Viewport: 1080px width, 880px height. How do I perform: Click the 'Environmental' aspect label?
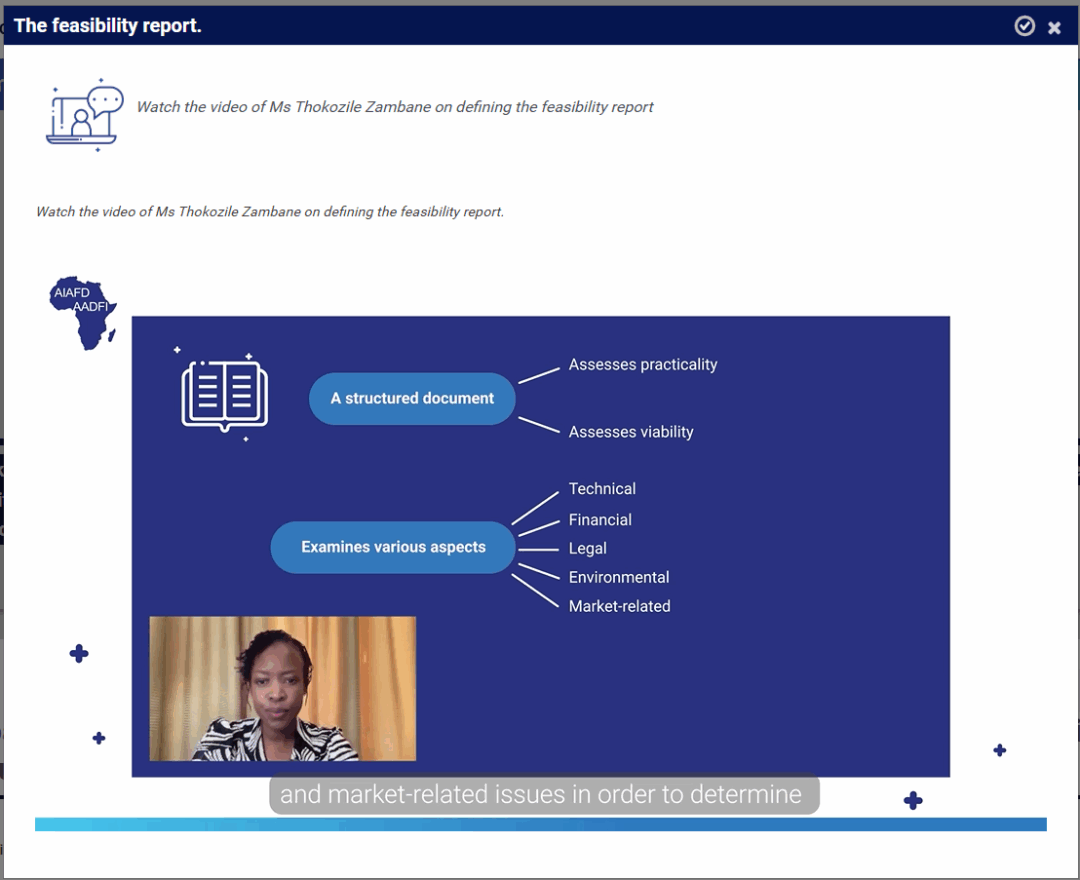tap(618, 577)
